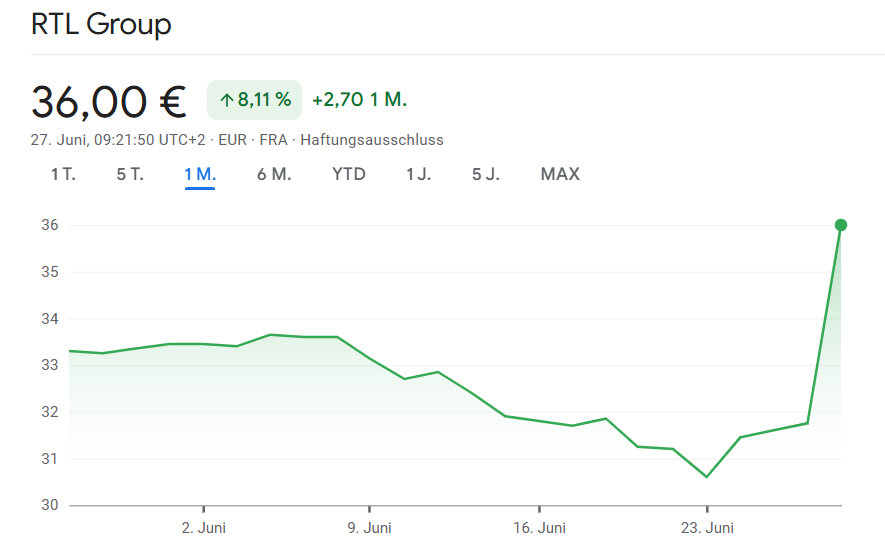Switch chart to 5 J. range
The width and height of the screenshot is (885, 550).
(486, 174)
